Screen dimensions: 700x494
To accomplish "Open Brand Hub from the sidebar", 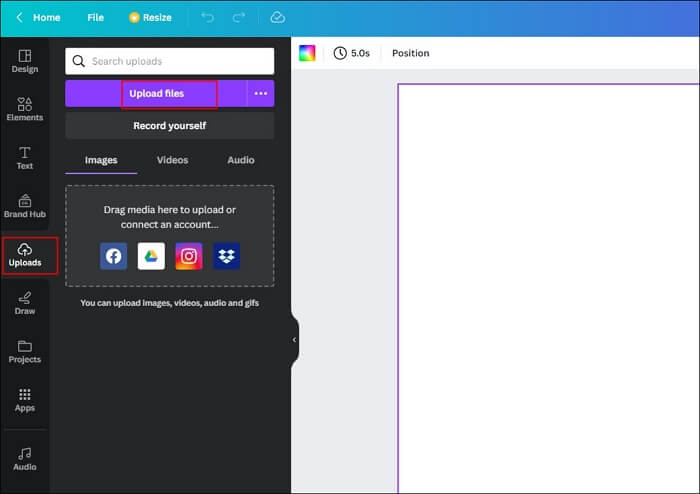I will pyautogui.click(x=25, y=206).
